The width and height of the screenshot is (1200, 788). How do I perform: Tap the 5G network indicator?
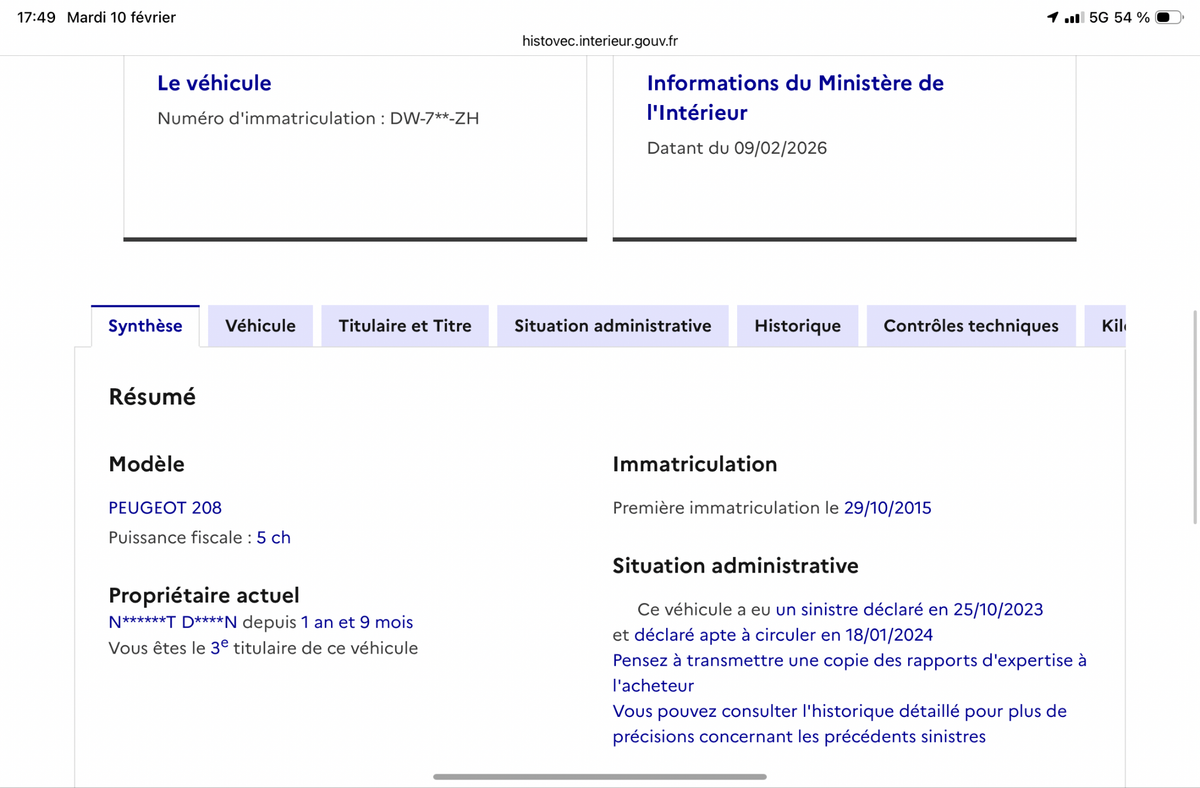[1099, 17]
